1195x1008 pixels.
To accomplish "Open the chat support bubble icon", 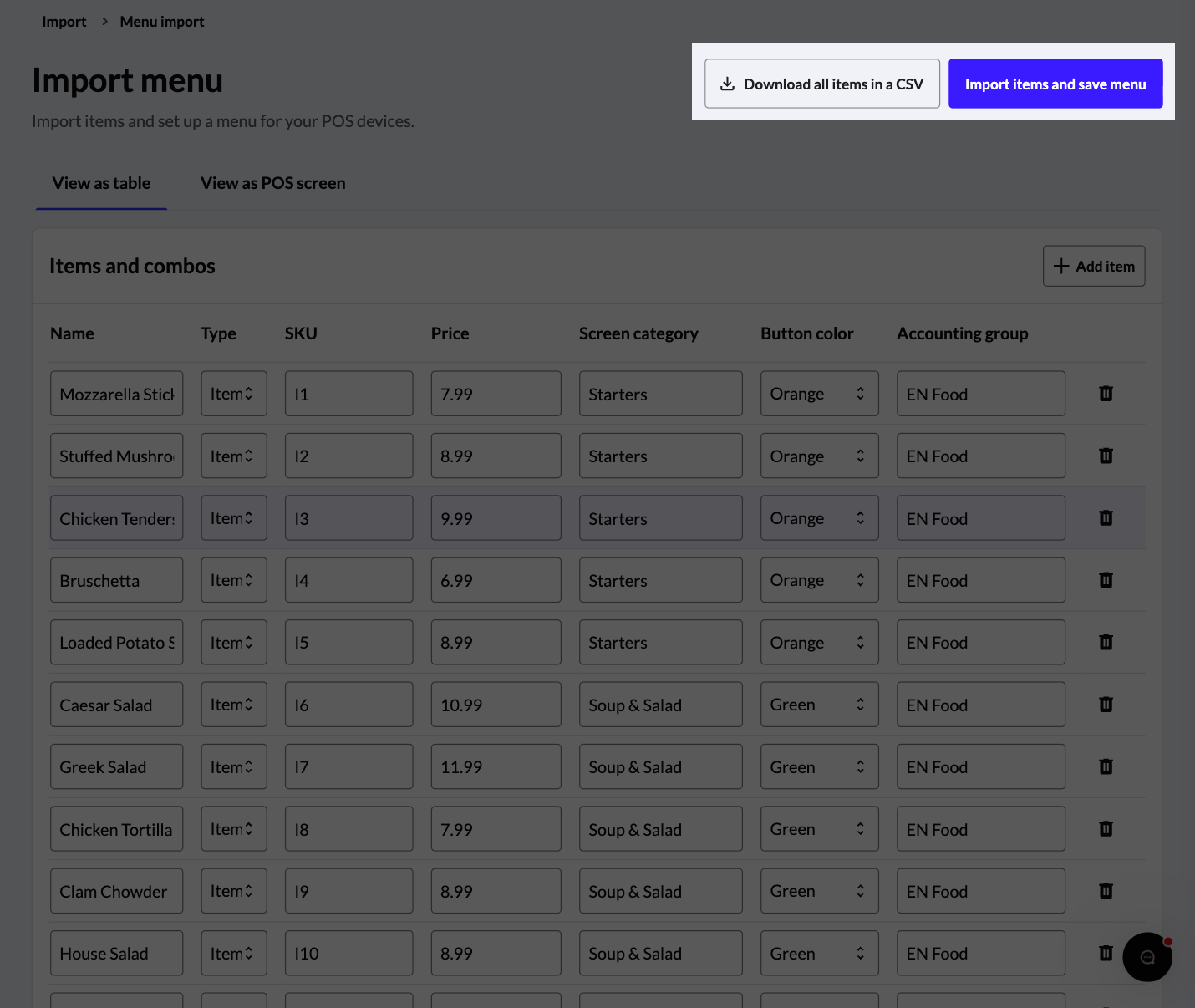I will [1147, 957].
